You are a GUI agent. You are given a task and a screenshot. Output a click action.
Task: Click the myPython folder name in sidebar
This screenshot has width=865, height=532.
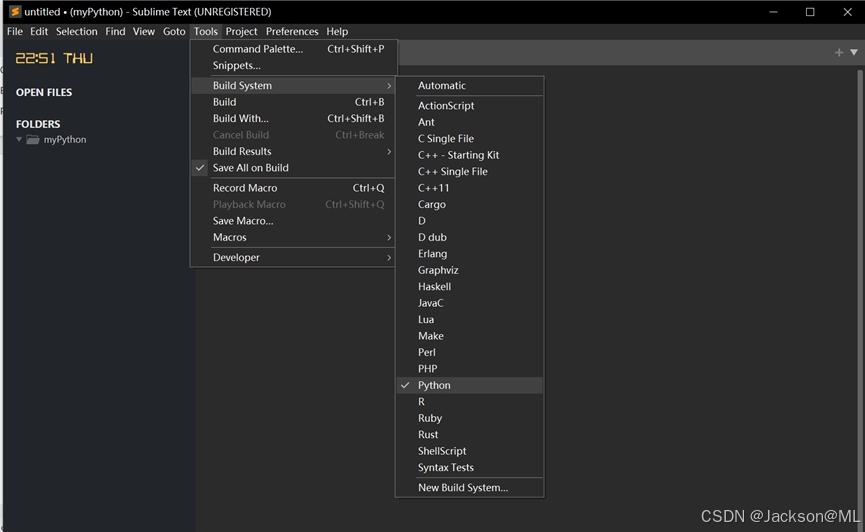click(65, 140)
